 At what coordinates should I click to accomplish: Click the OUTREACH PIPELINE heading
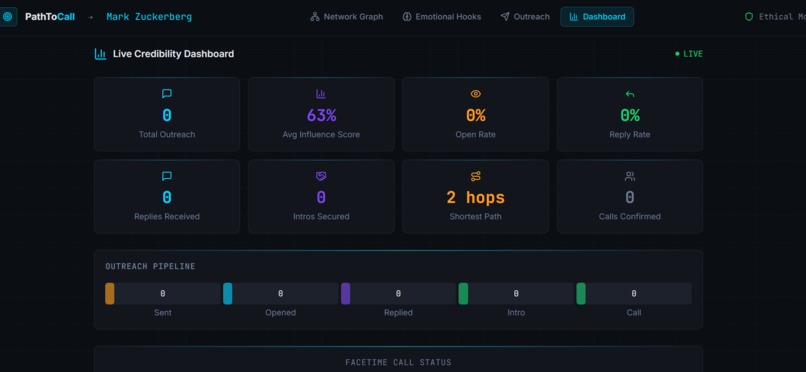point(150,267)
